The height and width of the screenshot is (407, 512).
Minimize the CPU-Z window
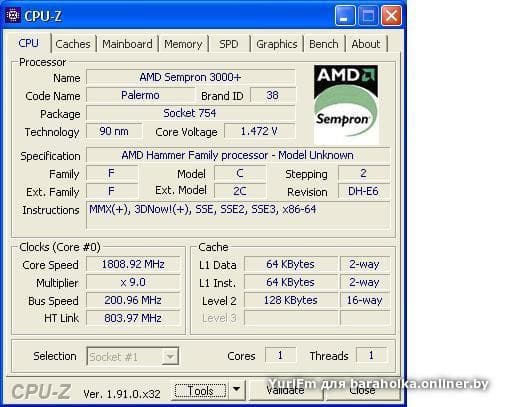344,15
